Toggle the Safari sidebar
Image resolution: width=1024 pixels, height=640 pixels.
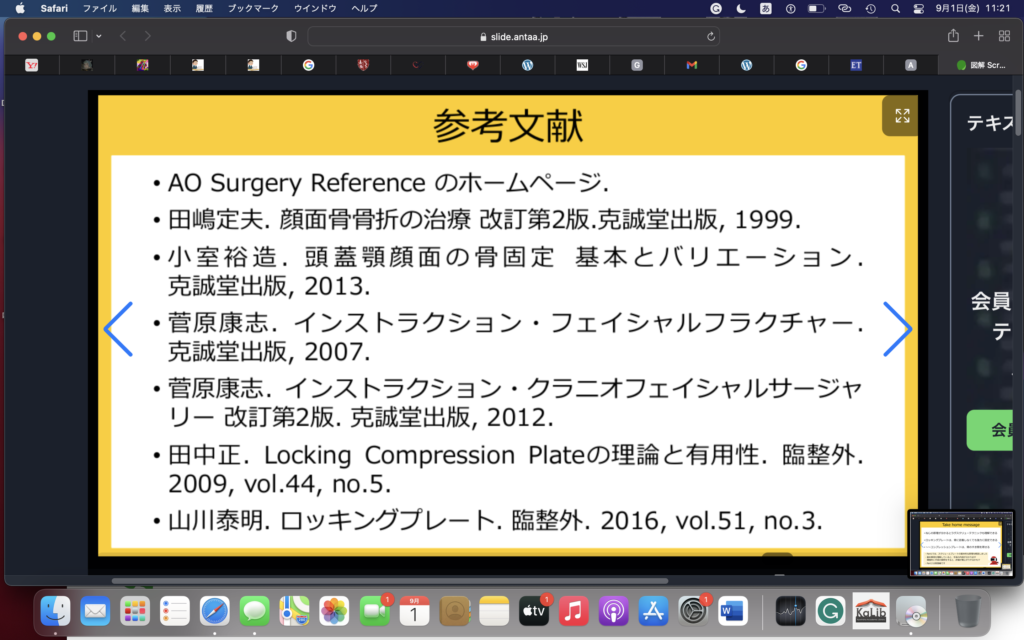80,36
